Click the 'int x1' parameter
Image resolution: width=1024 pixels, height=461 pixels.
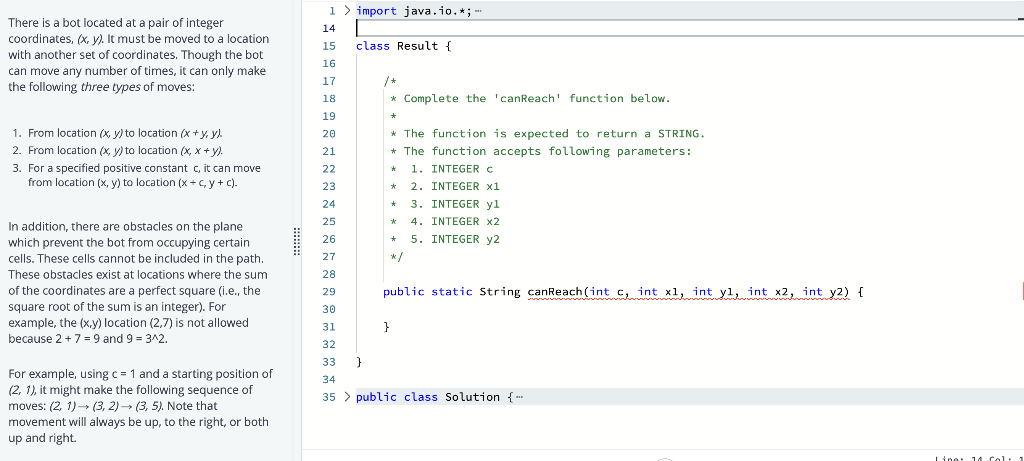660,291
